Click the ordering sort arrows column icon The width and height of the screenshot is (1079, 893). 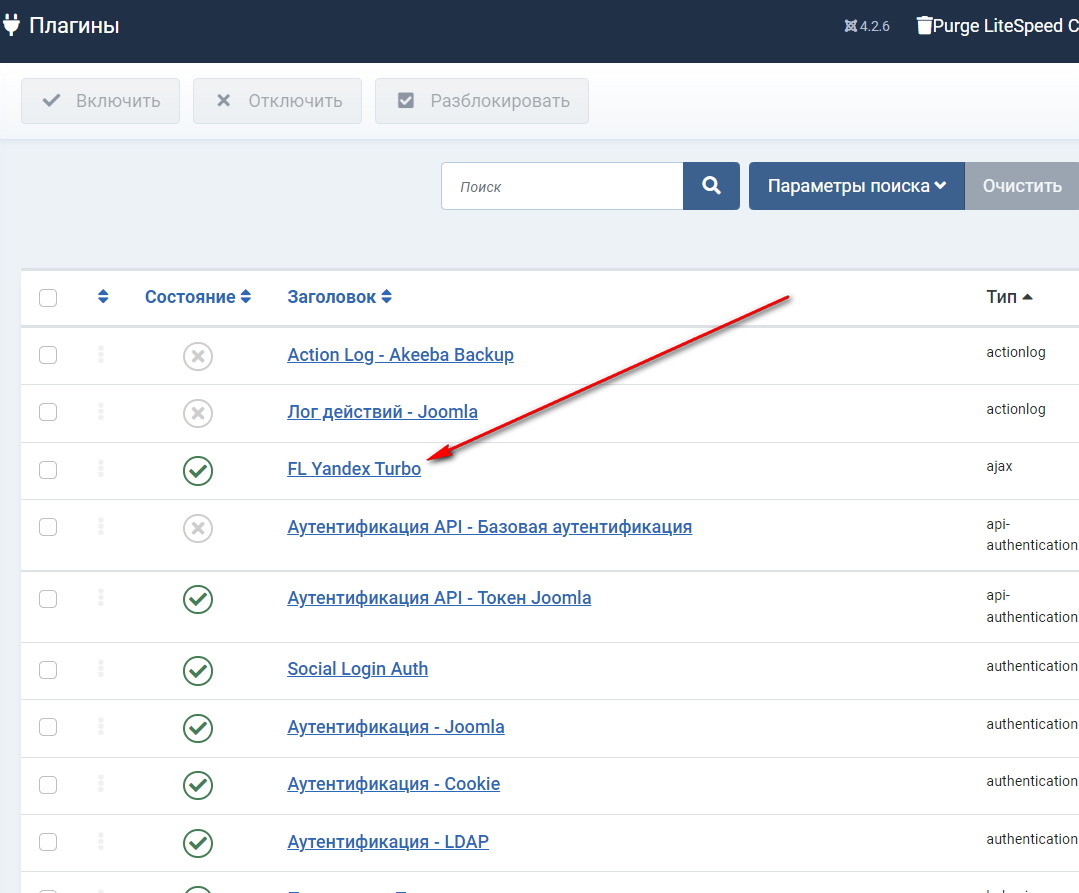point(102,297)
